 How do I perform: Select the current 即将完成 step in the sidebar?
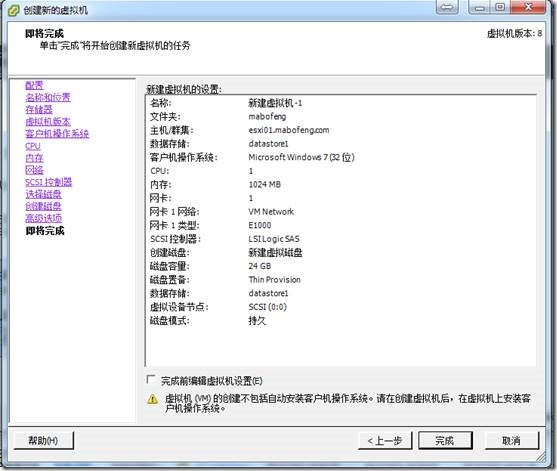(x=45, y=231)
